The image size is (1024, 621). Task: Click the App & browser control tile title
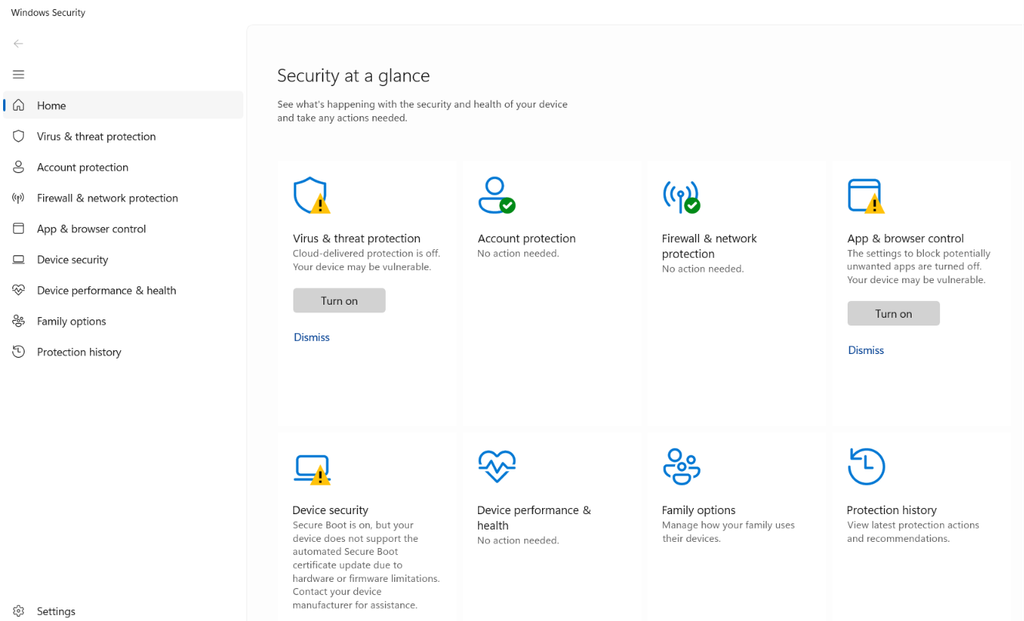point(905,238)
